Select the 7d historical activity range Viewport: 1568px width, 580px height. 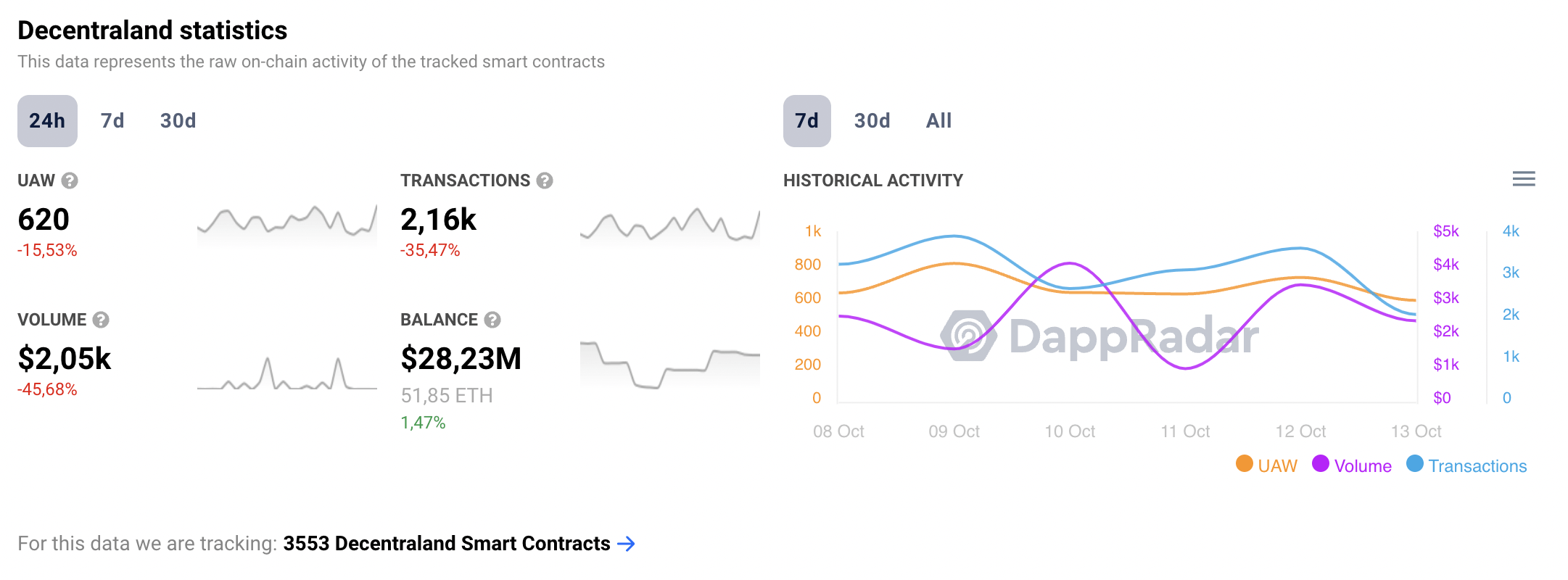[806, 121]
